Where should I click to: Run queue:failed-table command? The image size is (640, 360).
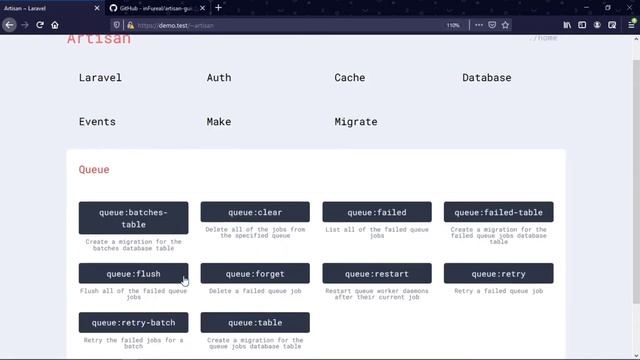pyautogui.click(x=498, y=212)
